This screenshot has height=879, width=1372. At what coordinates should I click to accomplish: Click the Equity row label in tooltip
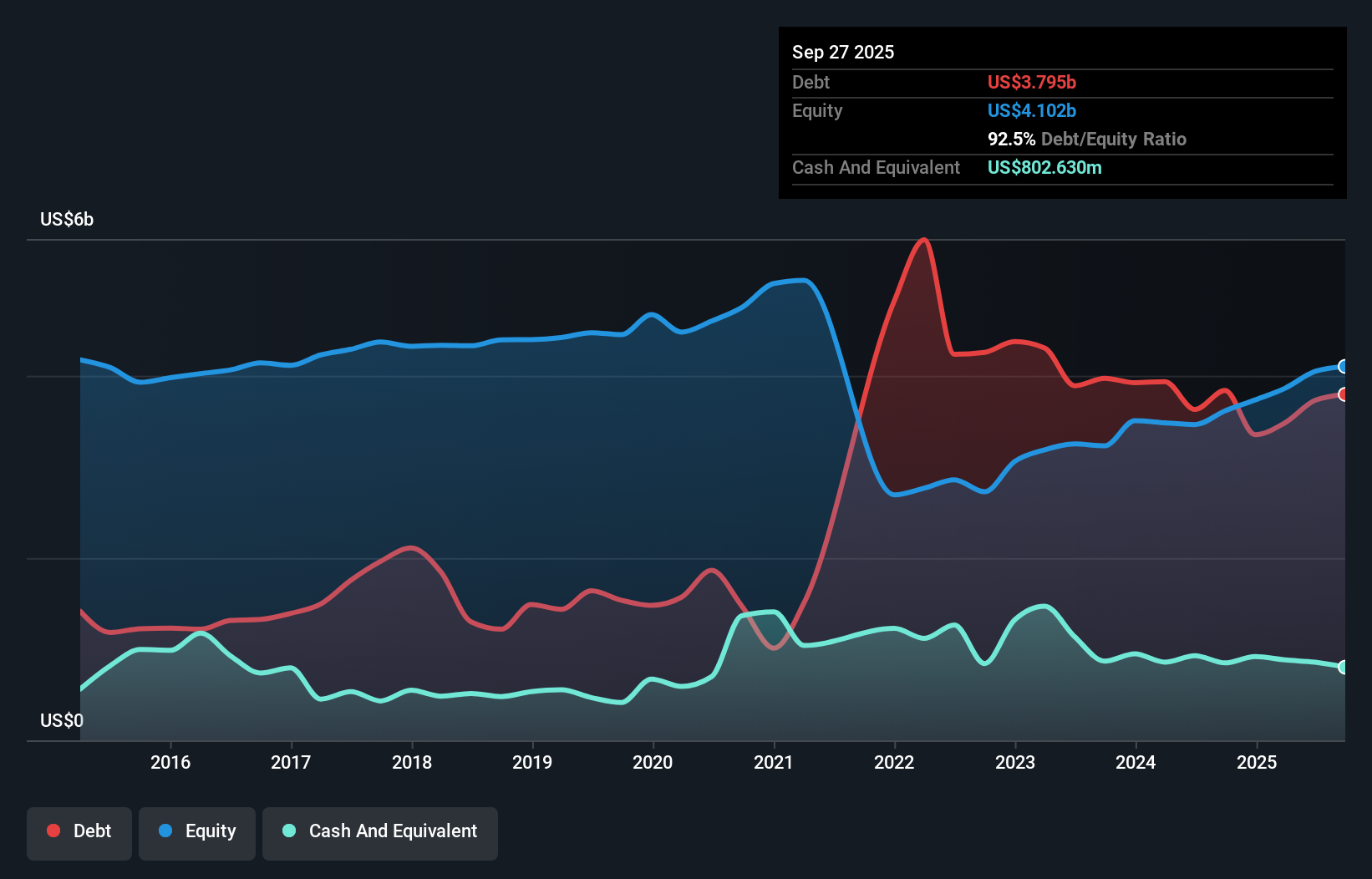pyautogui.click(x=817, y=110)
